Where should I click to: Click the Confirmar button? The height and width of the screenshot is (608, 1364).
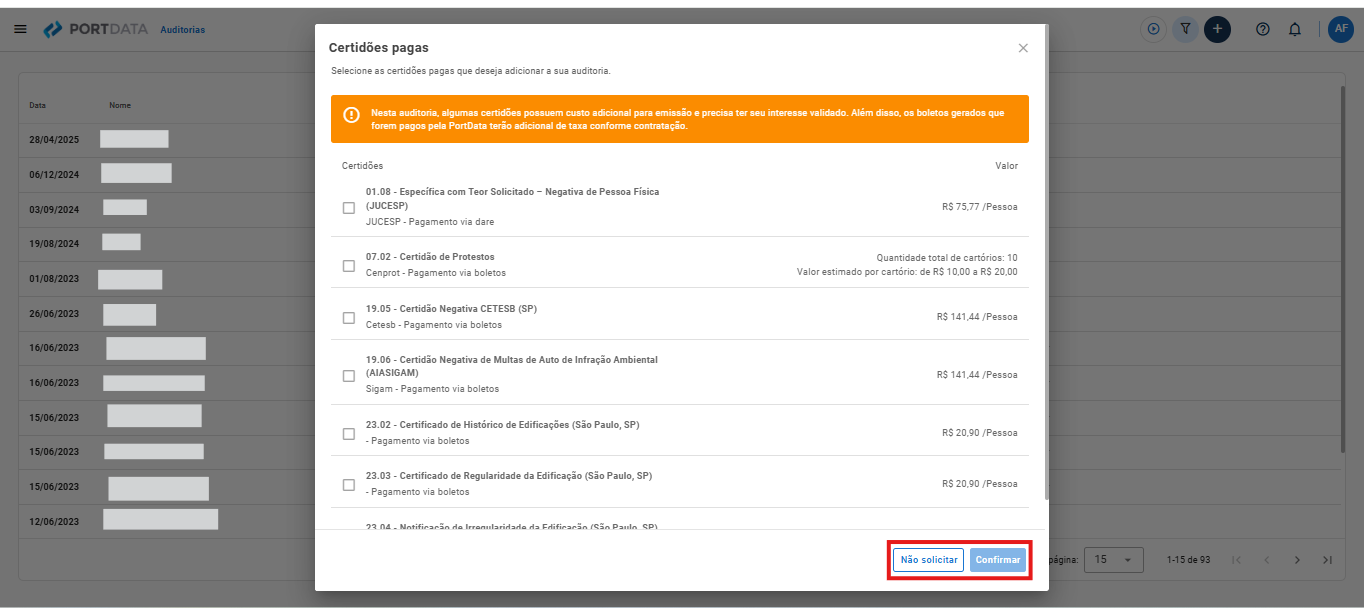click(x=998, y=560)
